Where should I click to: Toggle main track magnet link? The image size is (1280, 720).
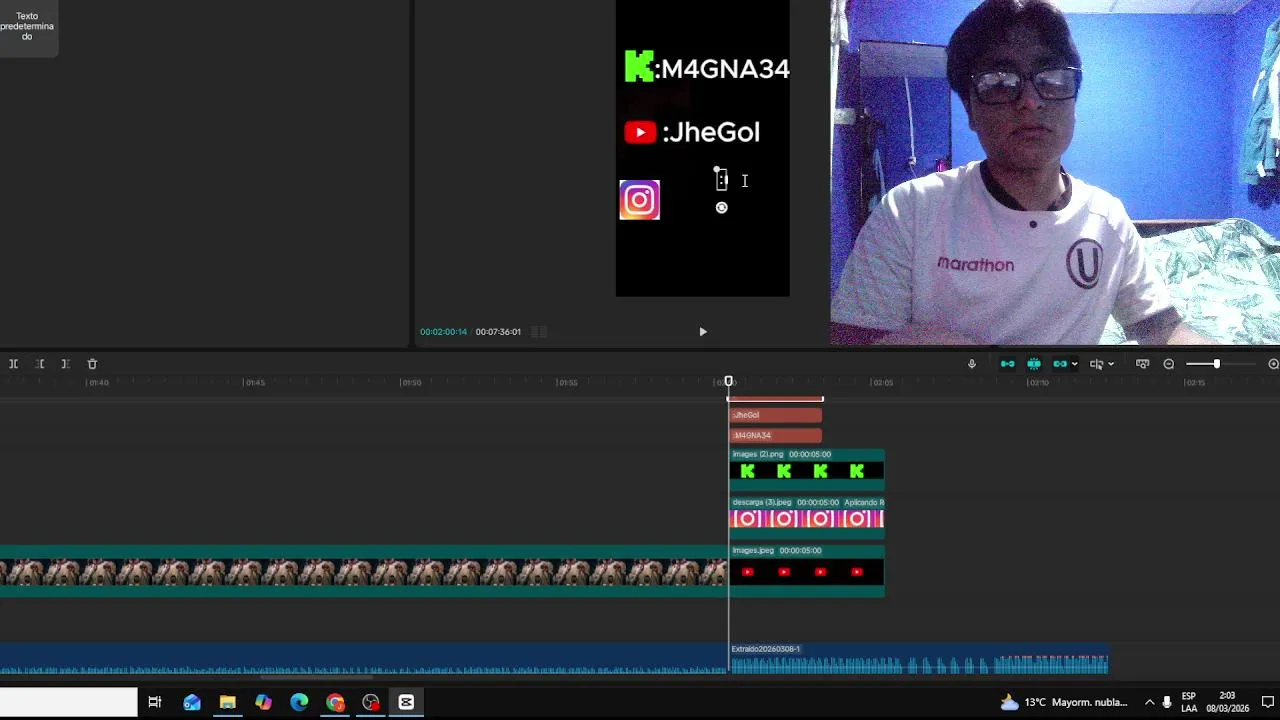coord(1007,364)
